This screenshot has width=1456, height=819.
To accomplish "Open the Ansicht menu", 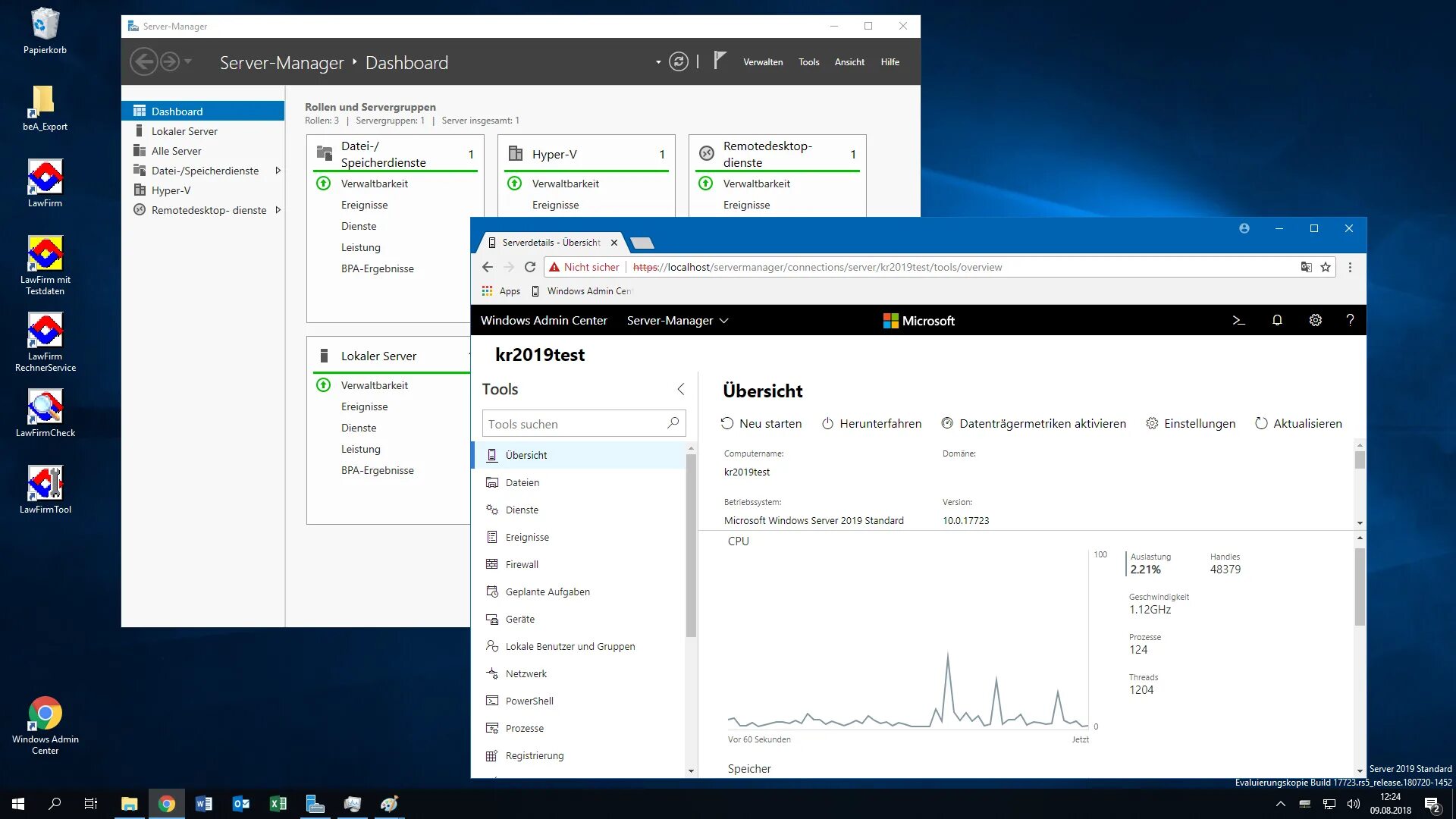I will point(849,62).
